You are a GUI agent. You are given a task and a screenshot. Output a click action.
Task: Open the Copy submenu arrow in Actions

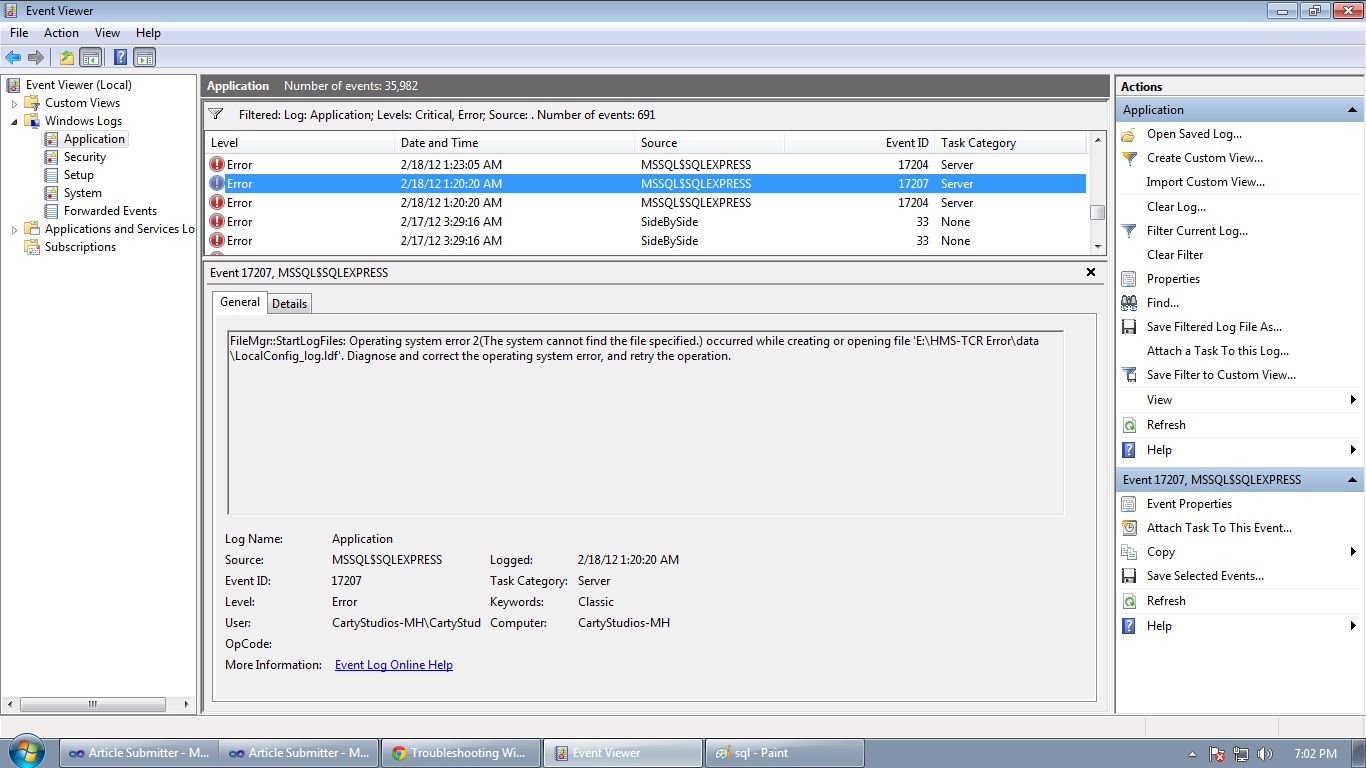click(x=1353, y=552)
